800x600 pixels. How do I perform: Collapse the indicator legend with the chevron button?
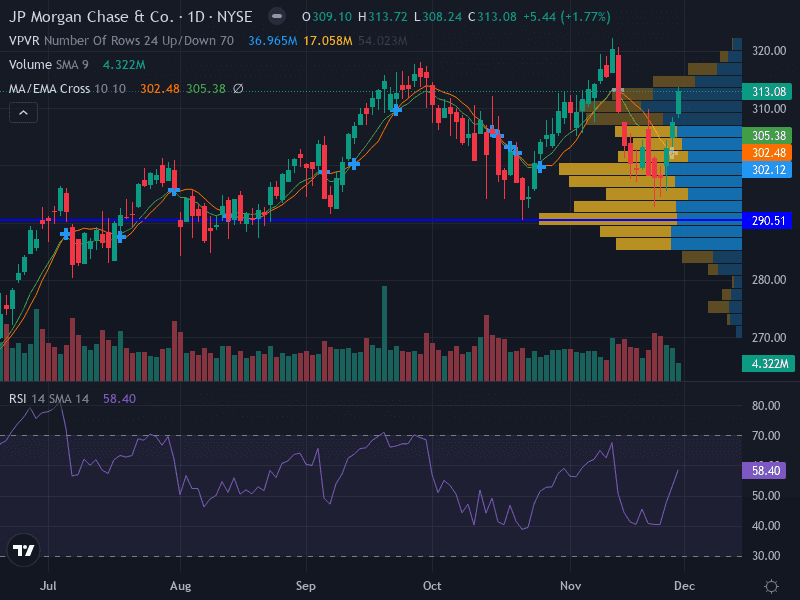coord(23,113)
